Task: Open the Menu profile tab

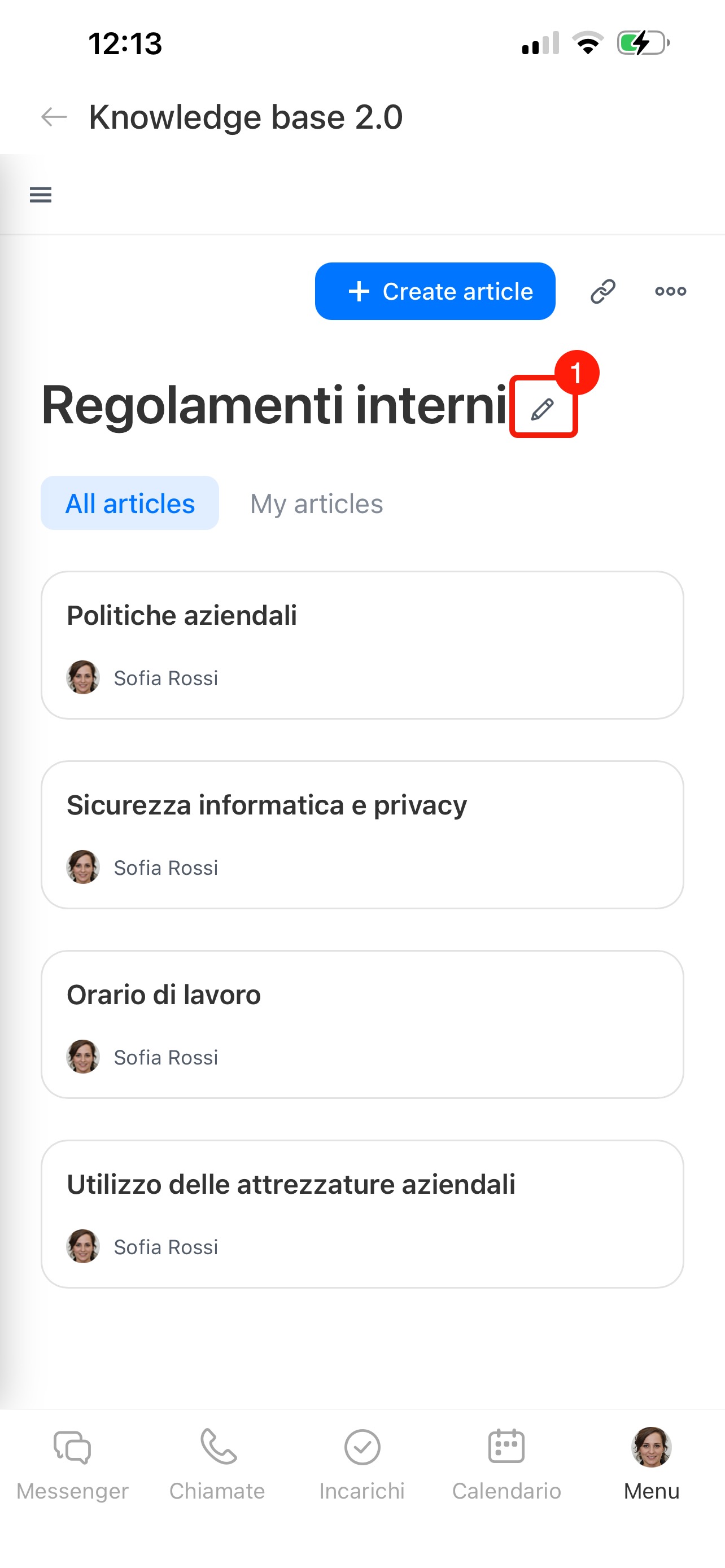Action: pyautogui.click(x=652, y=1465)
